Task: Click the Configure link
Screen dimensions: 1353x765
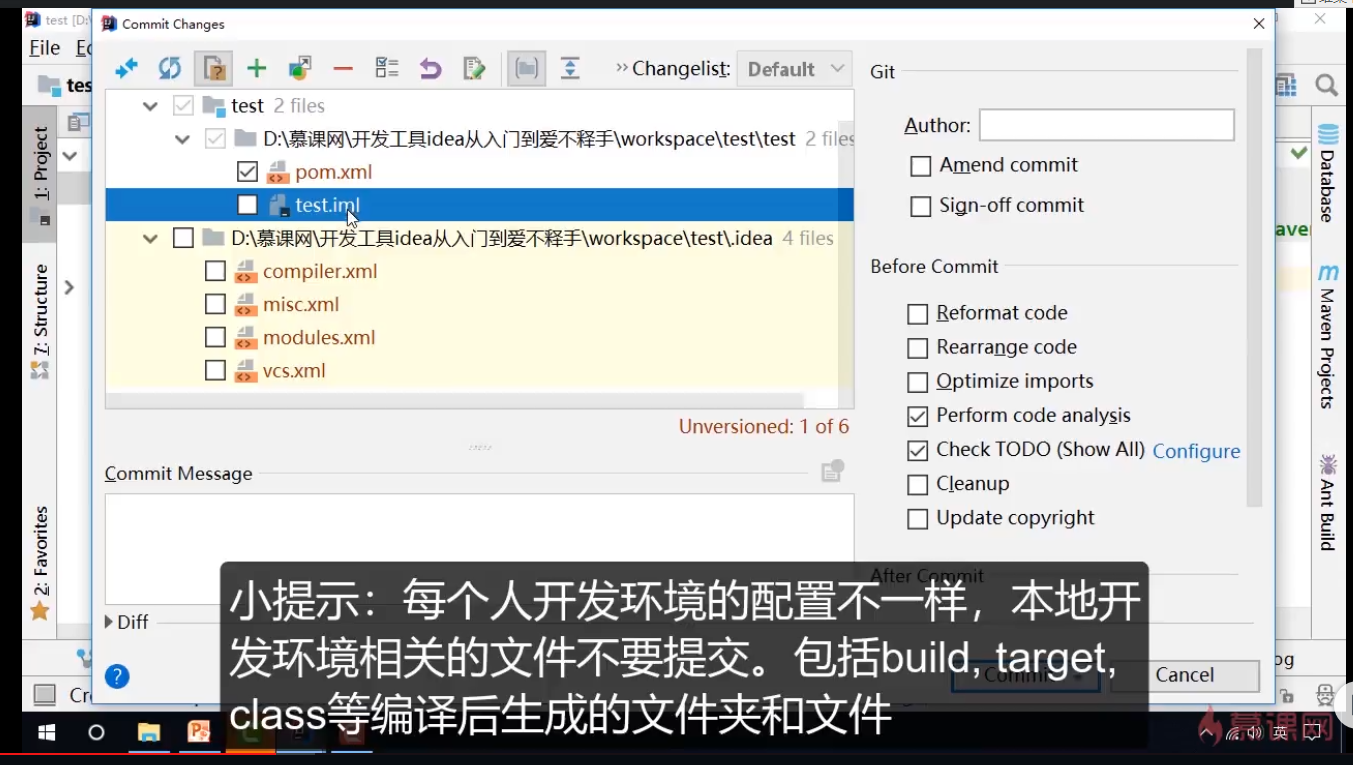Action: 1196,451
